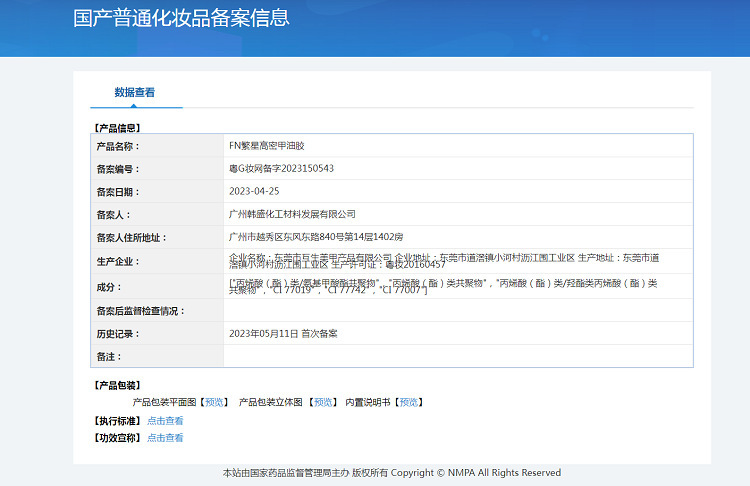Preview 内置说明书 link
The image size is (750, 486).
click(x=408, y=402)
